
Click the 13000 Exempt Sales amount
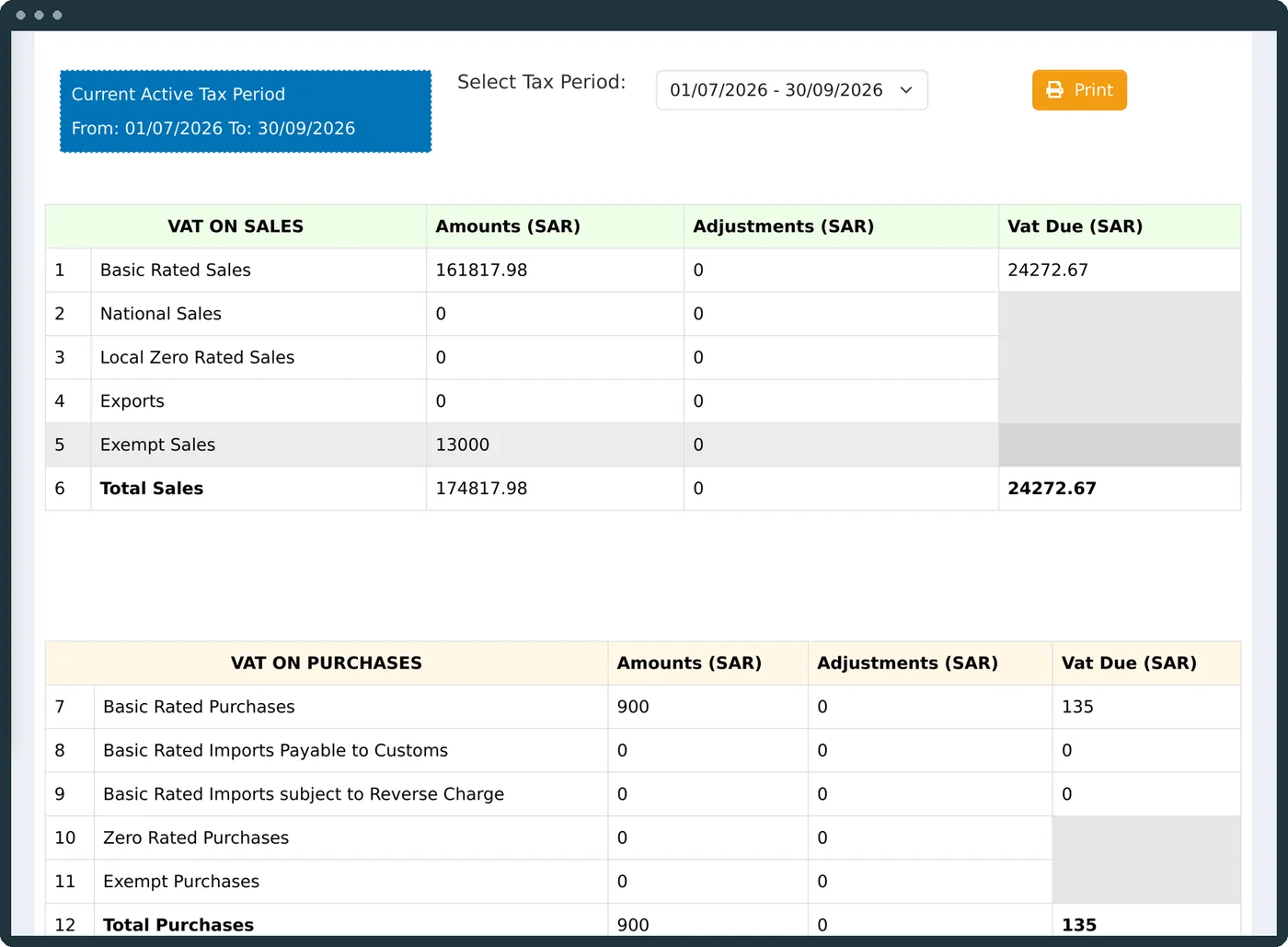(462, 445)
